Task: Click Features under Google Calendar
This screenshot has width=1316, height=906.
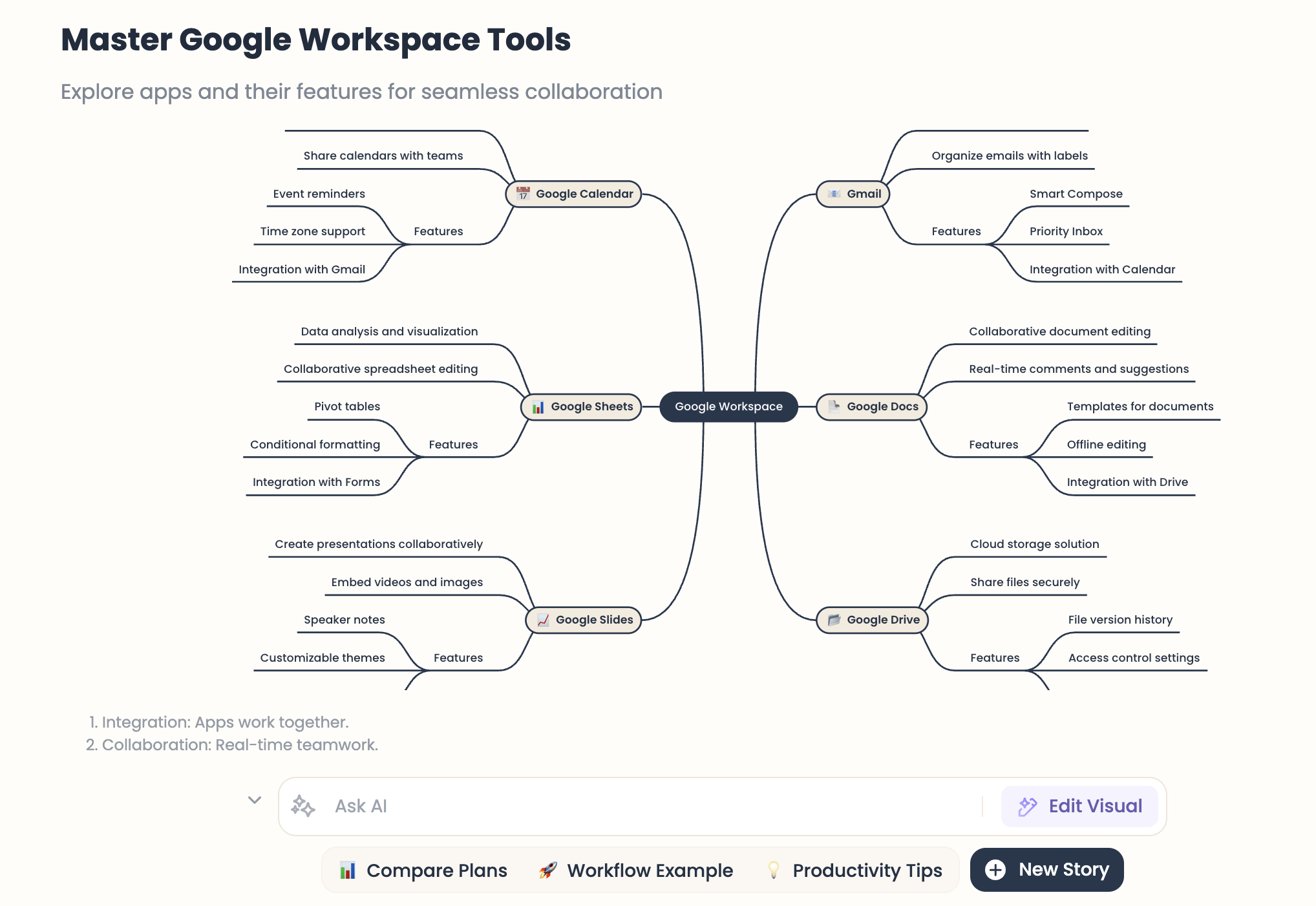Action: tap(438, 231)
